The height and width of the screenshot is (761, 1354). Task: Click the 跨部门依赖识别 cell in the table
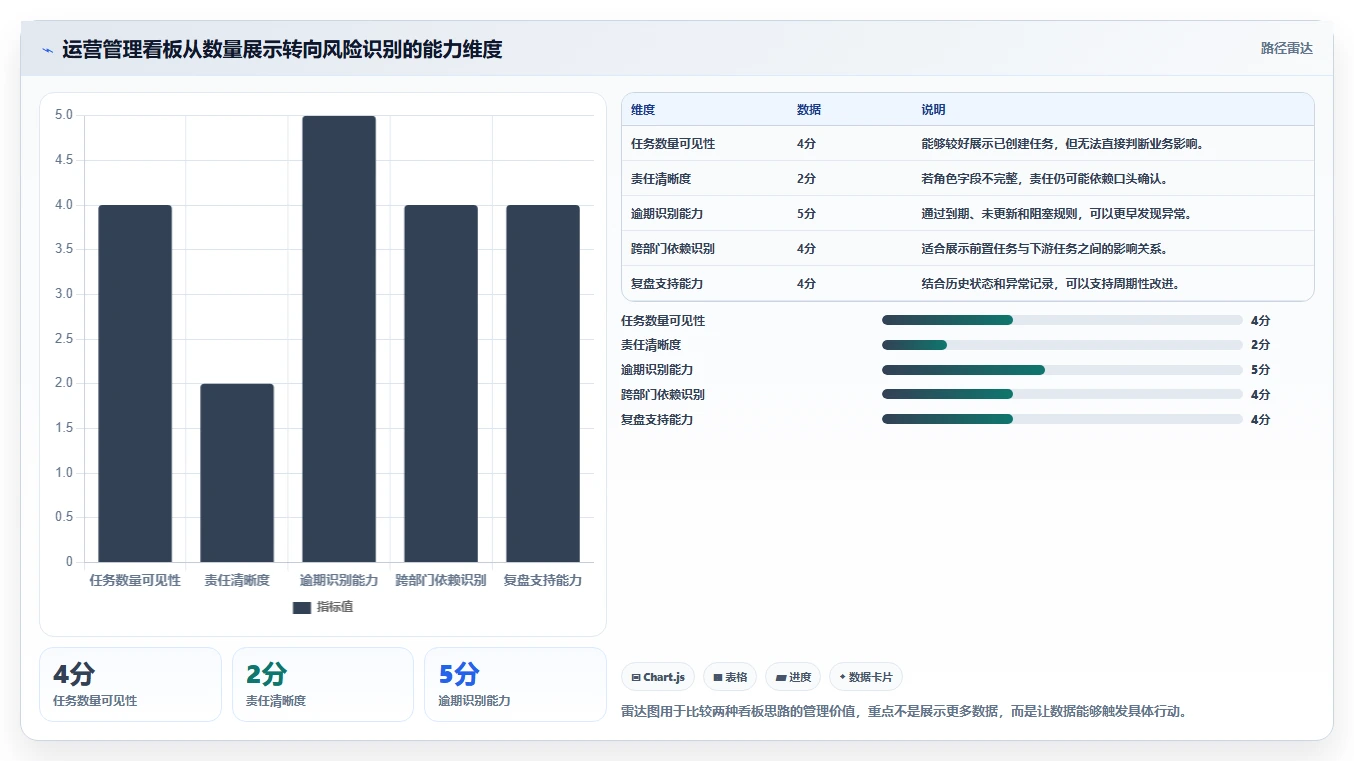673,249
